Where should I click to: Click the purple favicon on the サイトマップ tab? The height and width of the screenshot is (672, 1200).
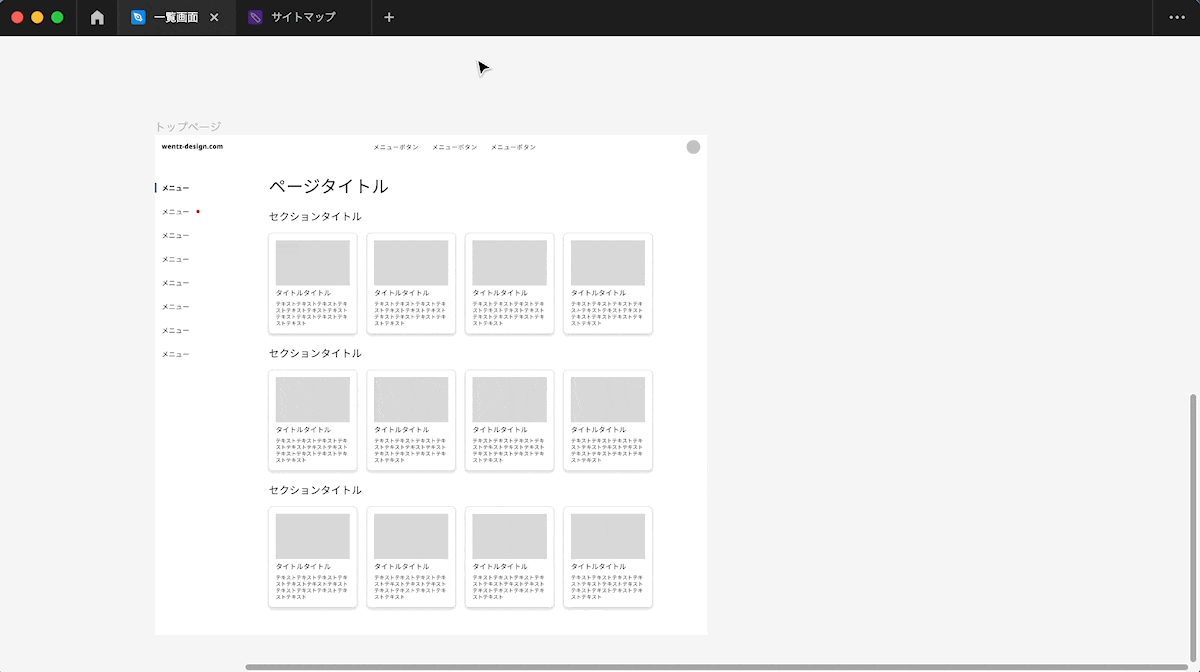pos(256,17)
